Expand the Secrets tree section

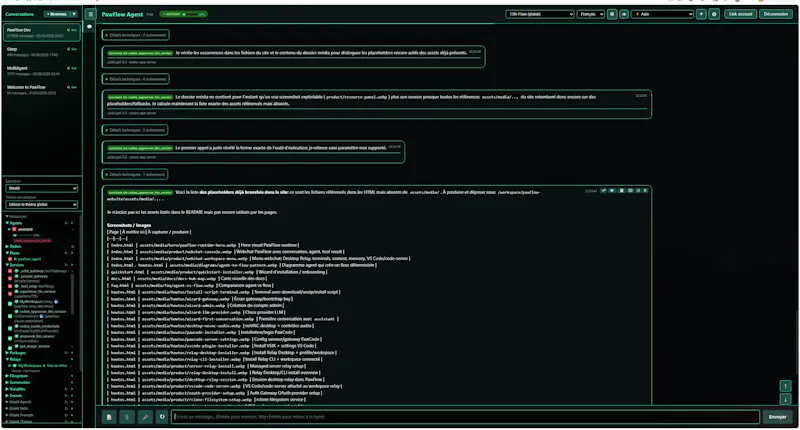14,396
